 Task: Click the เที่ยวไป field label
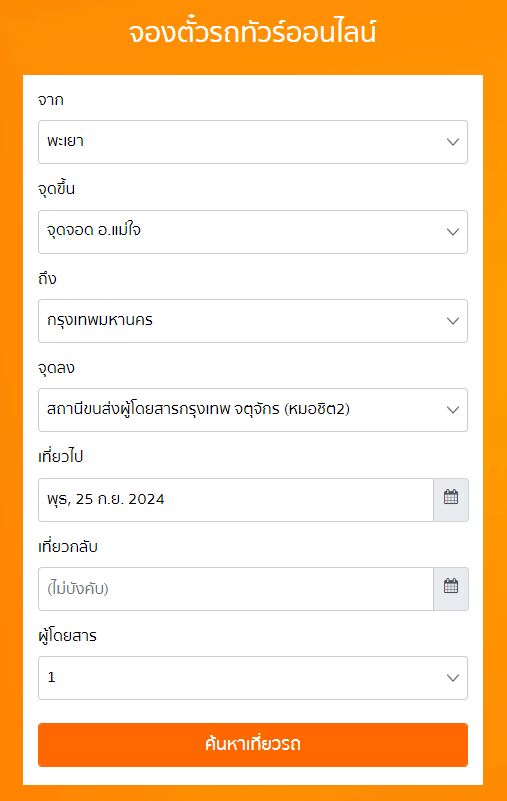click(x=60, y=456)
